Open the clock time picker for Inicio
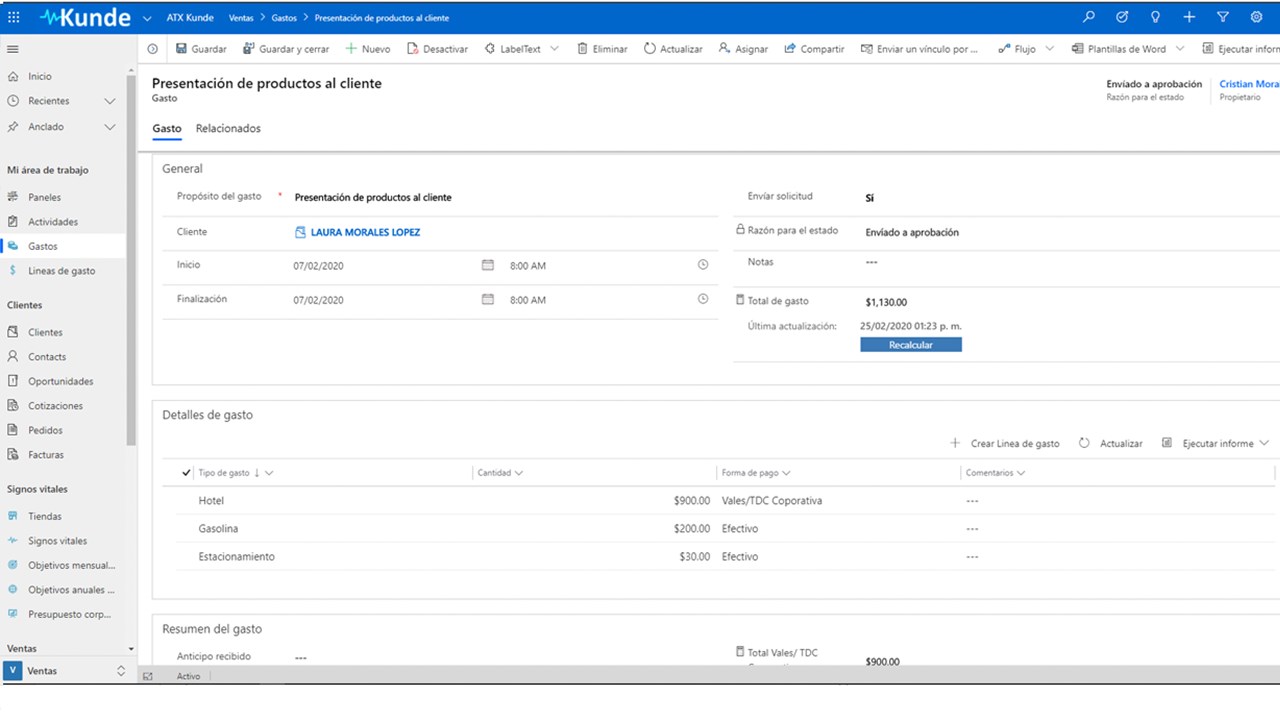The width and height of the screenshot is (1280, 720). 703,266
